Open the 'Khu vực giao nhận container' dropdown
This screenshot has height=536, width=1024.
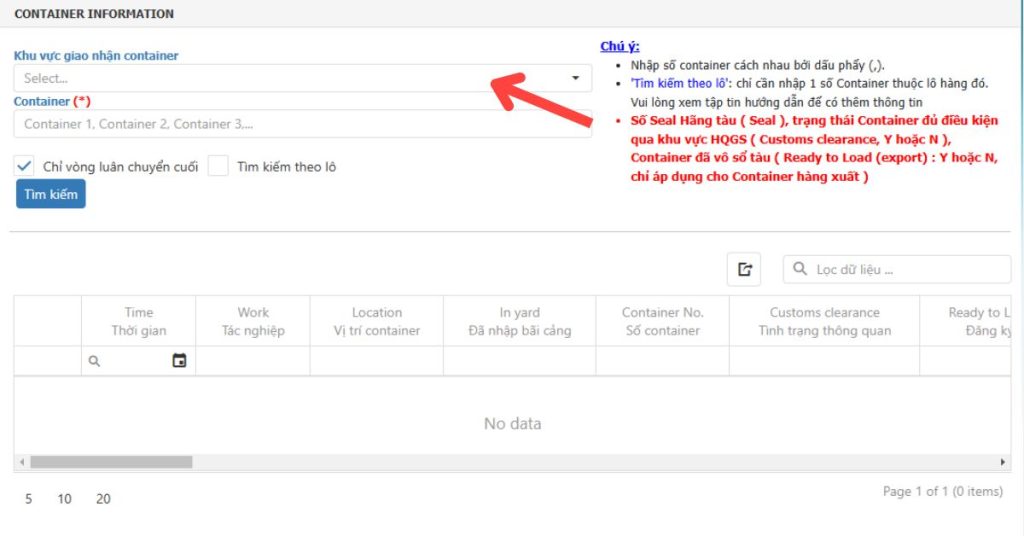point(302,78)
